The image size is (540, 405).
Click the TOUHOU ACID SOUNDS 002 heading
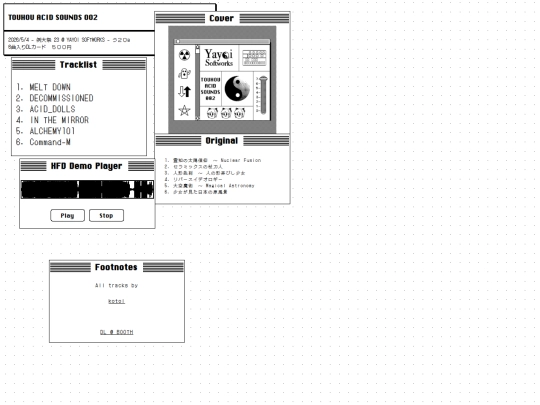[x=53, y=18]
